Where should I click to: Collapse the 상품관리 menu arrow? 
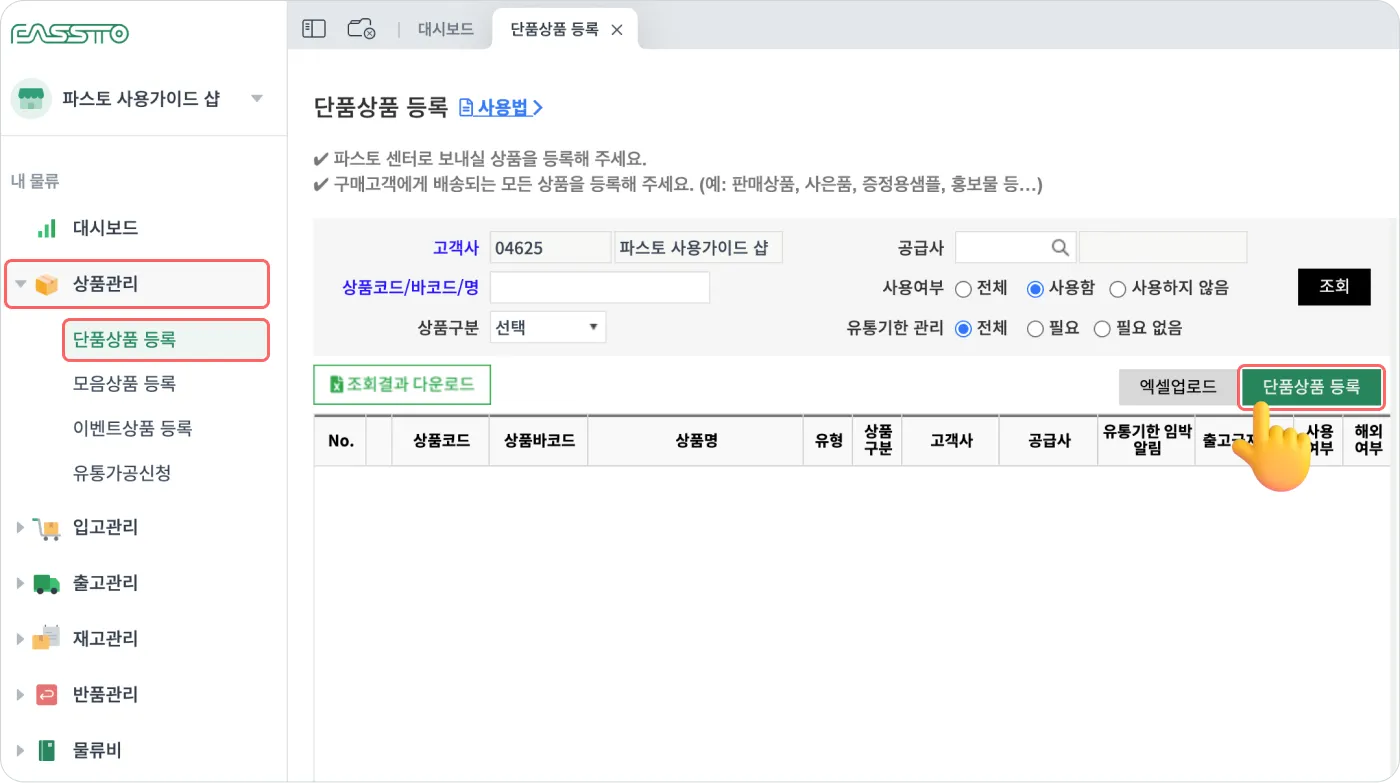pyautogui.click(x=20, y=284)
